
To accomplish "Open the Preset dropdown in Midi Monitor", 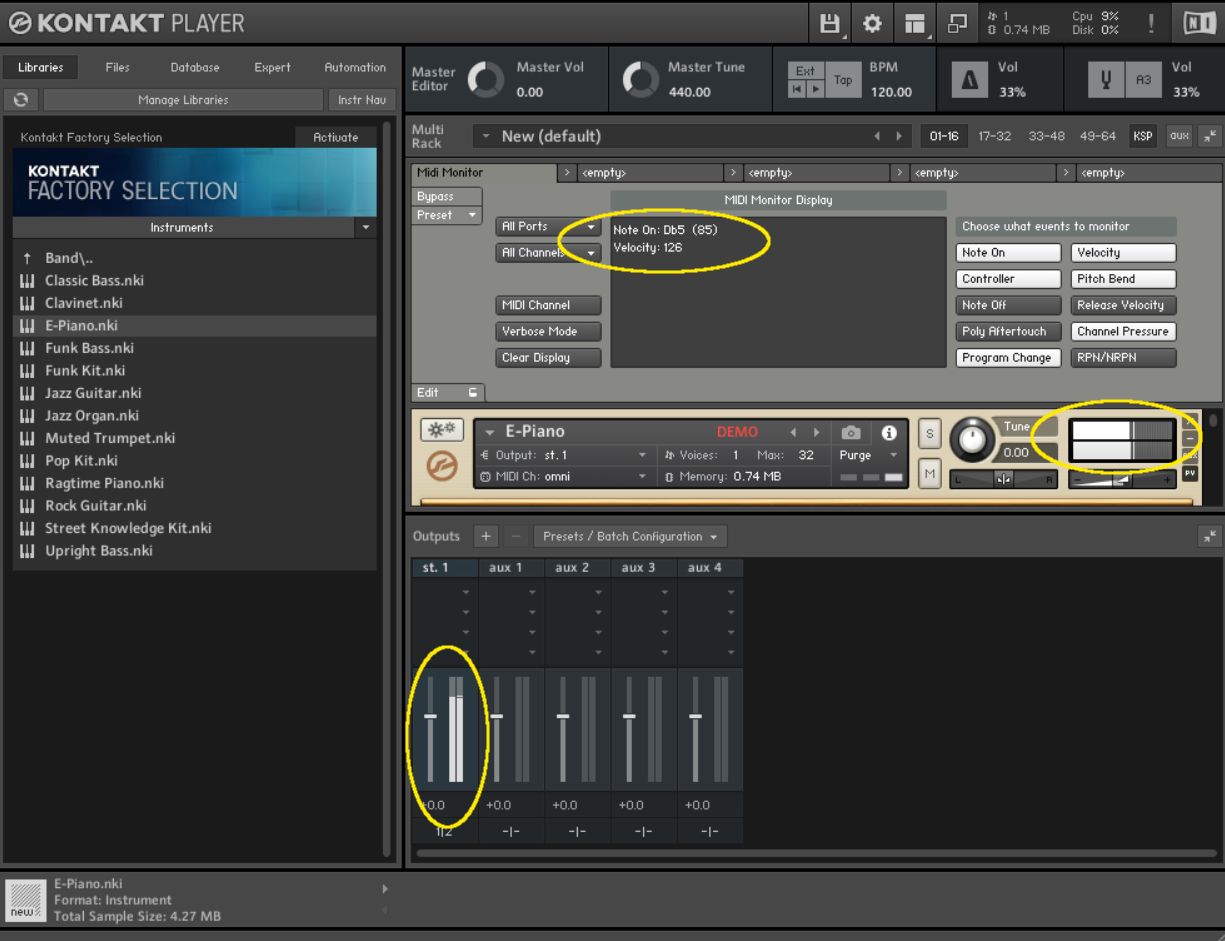I will pos(447,215).
